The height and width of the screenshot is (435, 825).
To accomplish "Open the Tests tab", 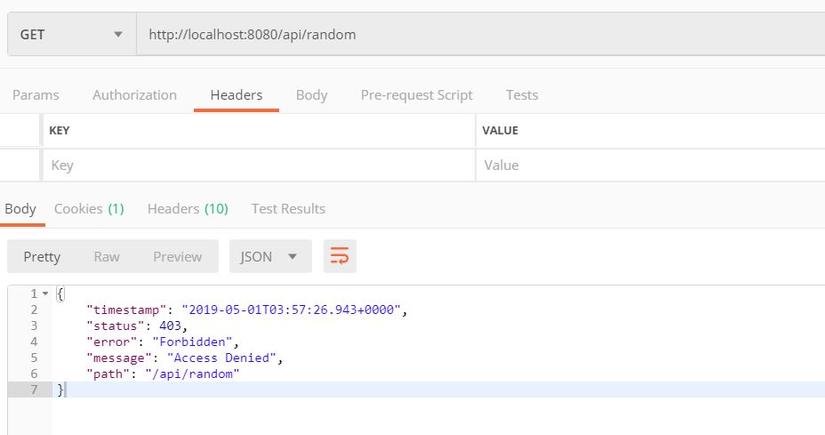I will [522, 95].
